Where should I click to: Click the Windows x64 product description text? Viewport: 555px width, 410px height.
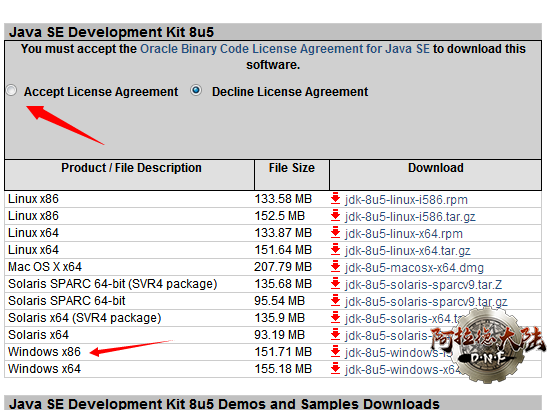tap(44, 369)
